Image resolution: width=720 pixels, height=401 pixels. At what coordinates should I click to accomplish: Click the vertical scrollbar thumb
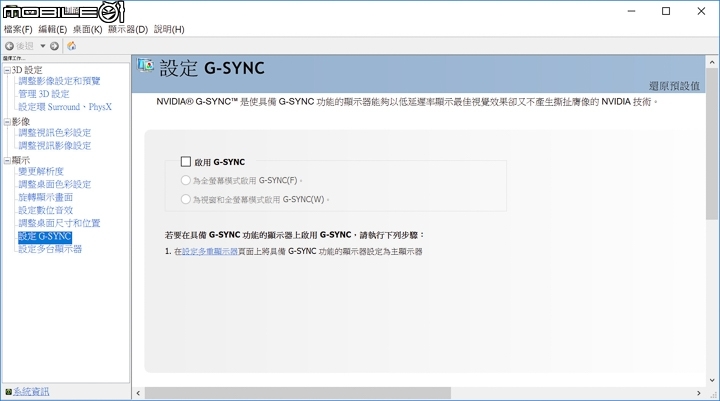click(712, 144)
